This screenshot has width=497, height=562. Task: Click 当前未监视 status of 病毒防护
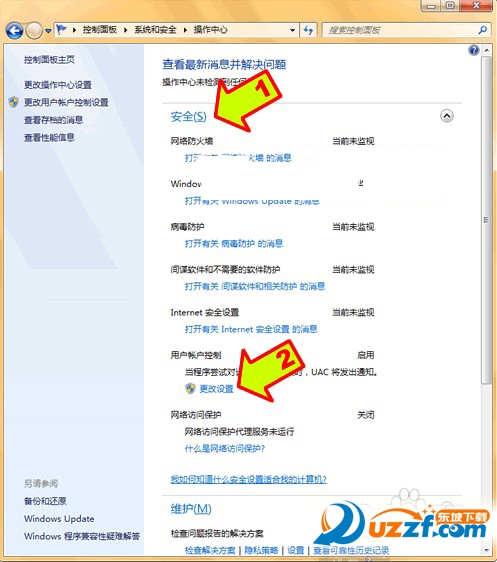tap(353, 227)
